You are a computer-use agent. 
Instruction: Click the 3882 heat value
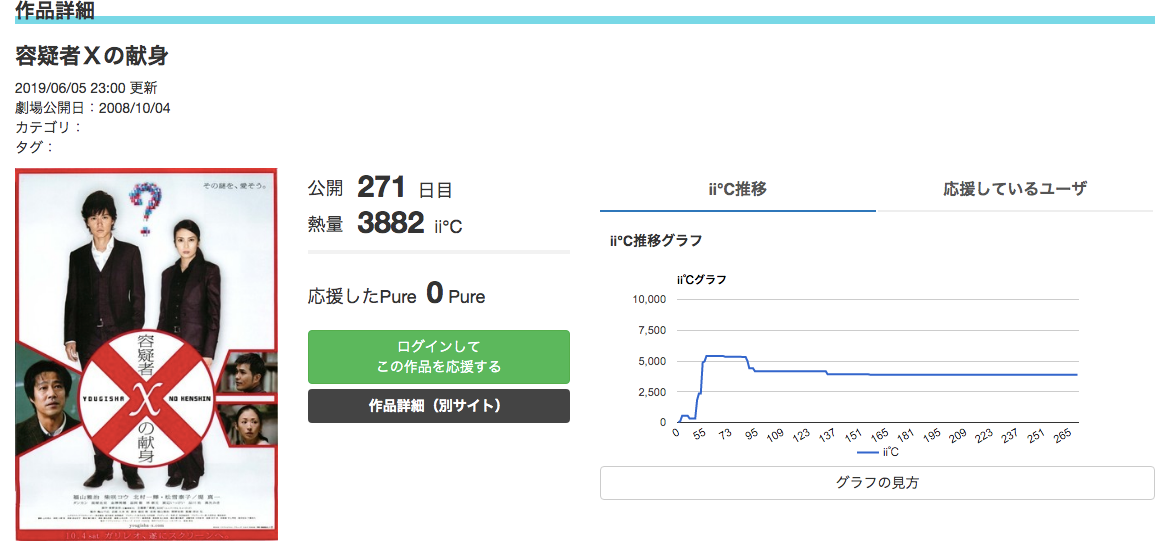click(391, 222)
